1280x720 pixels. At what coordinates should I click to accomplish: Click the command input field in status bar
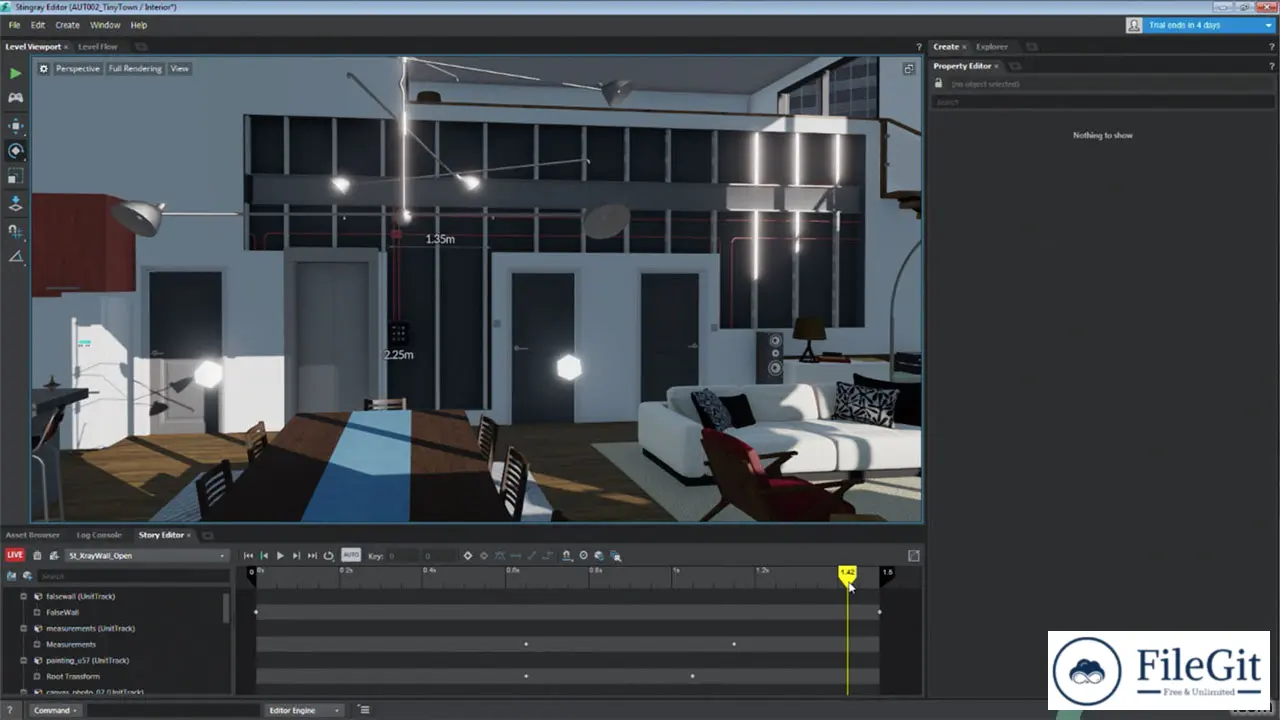coord(173,710)
